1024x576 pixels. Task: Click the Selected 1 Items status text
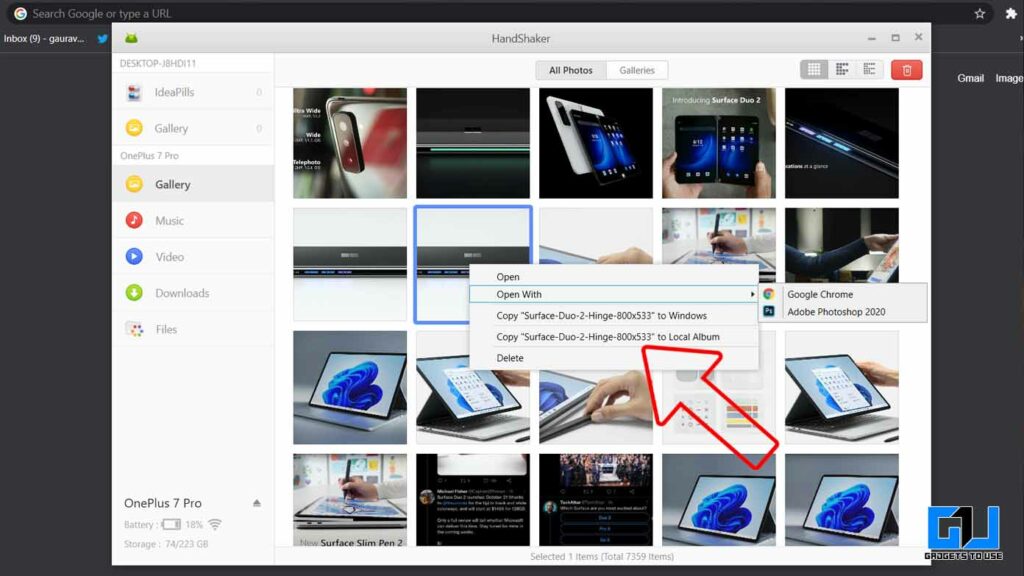pos(602,556)
